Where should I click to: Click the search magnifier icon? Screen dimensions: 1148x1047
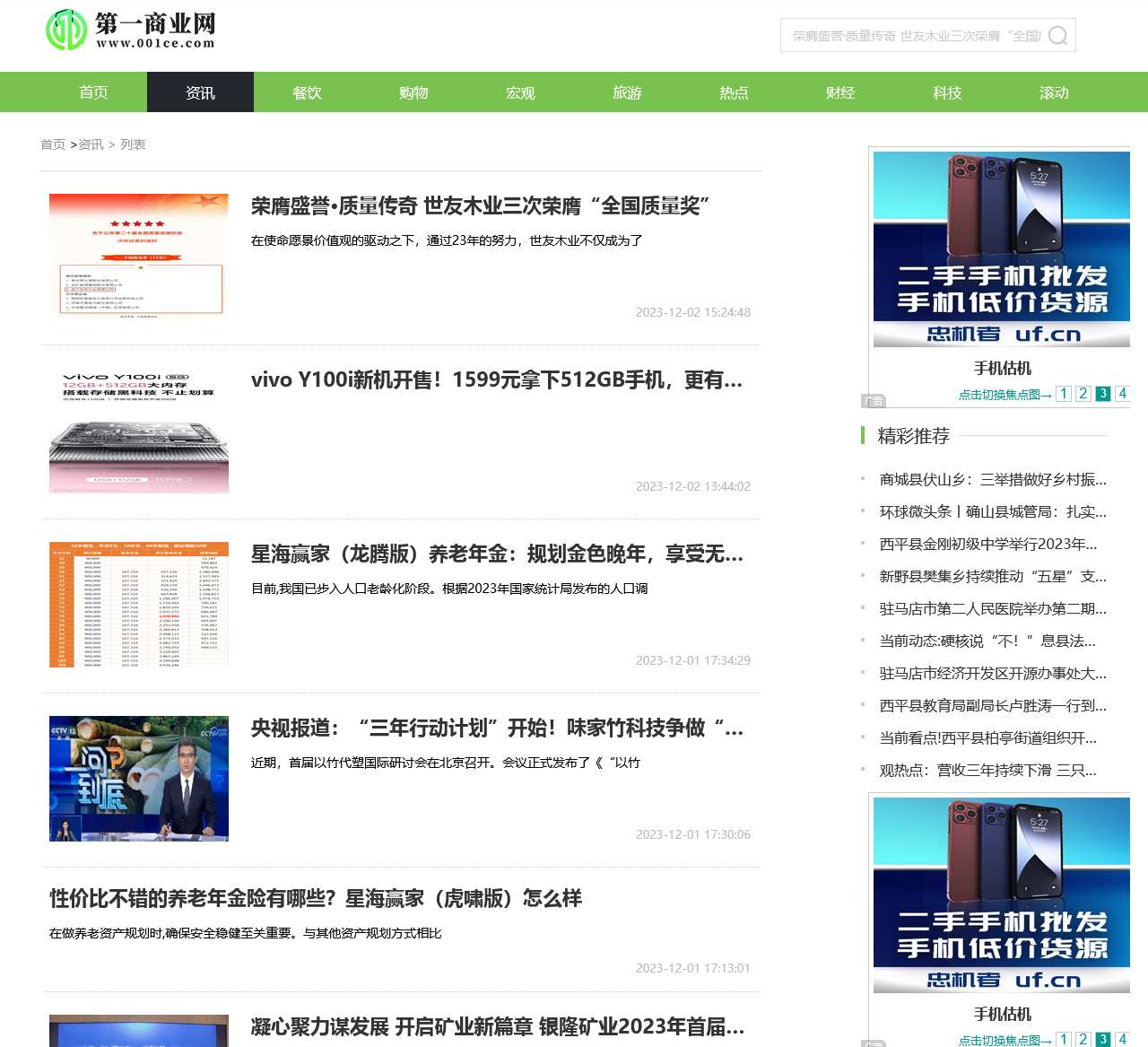(x=1057, y=36)
